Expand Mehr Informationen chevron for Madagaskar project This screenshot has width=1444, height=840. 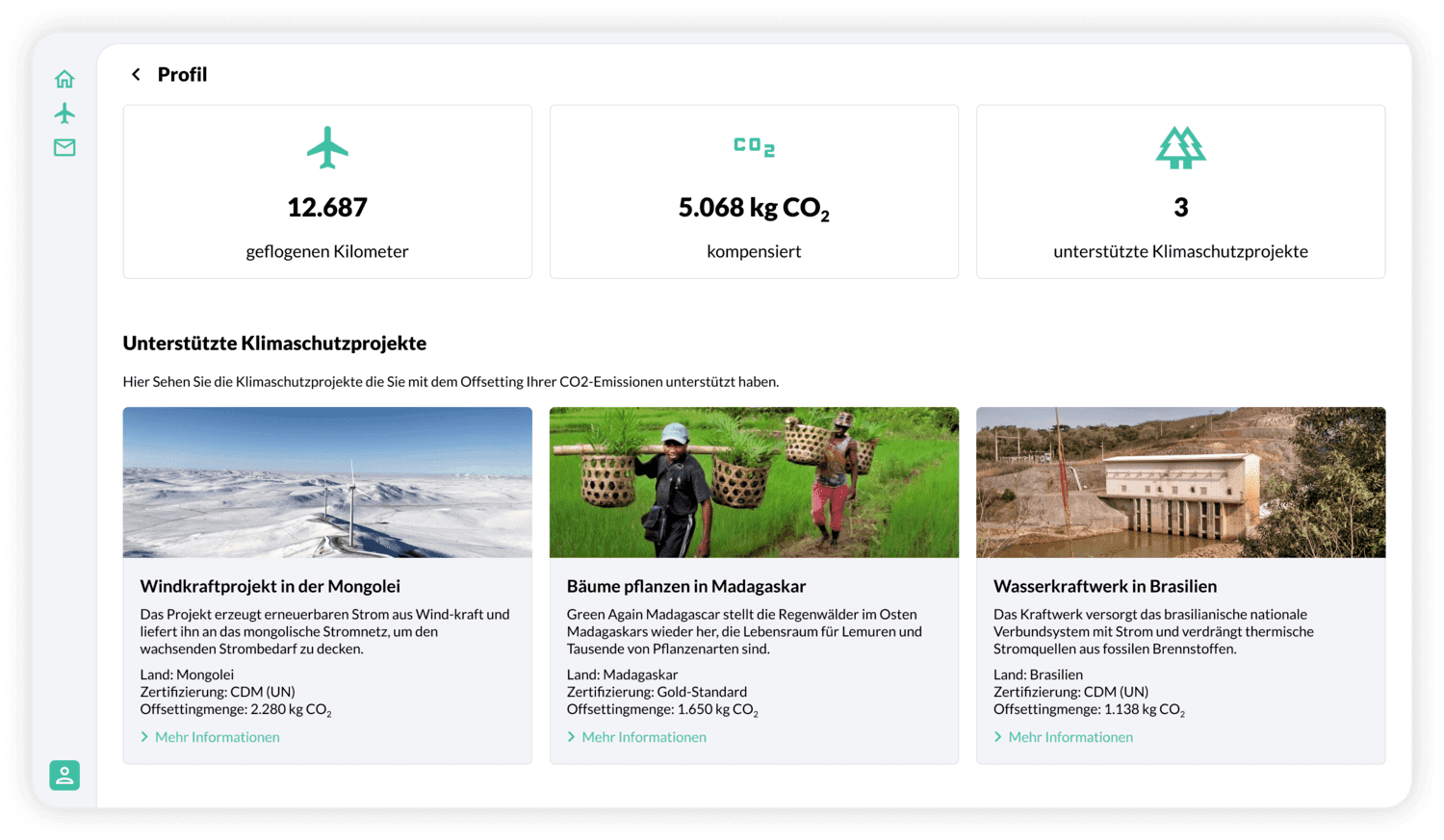coord(571,737)
